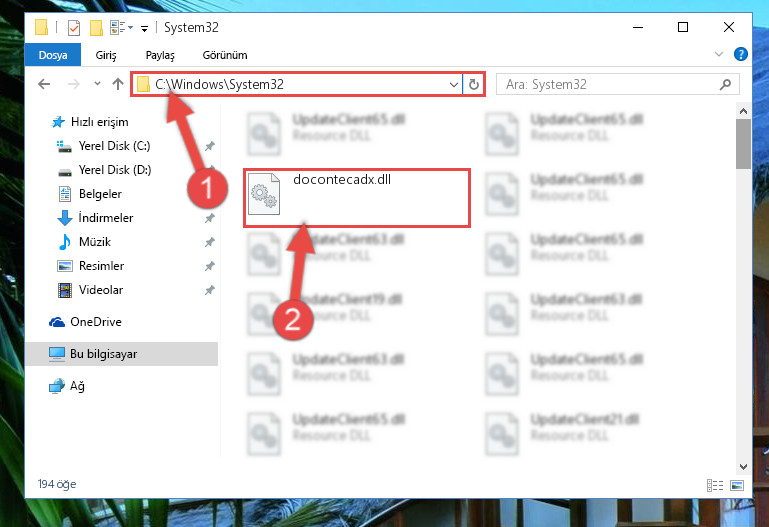769x527 pixels.
Task: Click the pin icon next to Müzik
Action: (x=209, y=242)
